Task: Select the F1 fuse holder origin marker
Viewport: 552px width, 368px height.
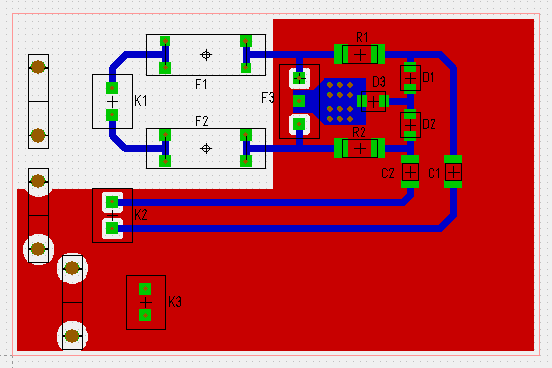Action: (x=206, y=55)
